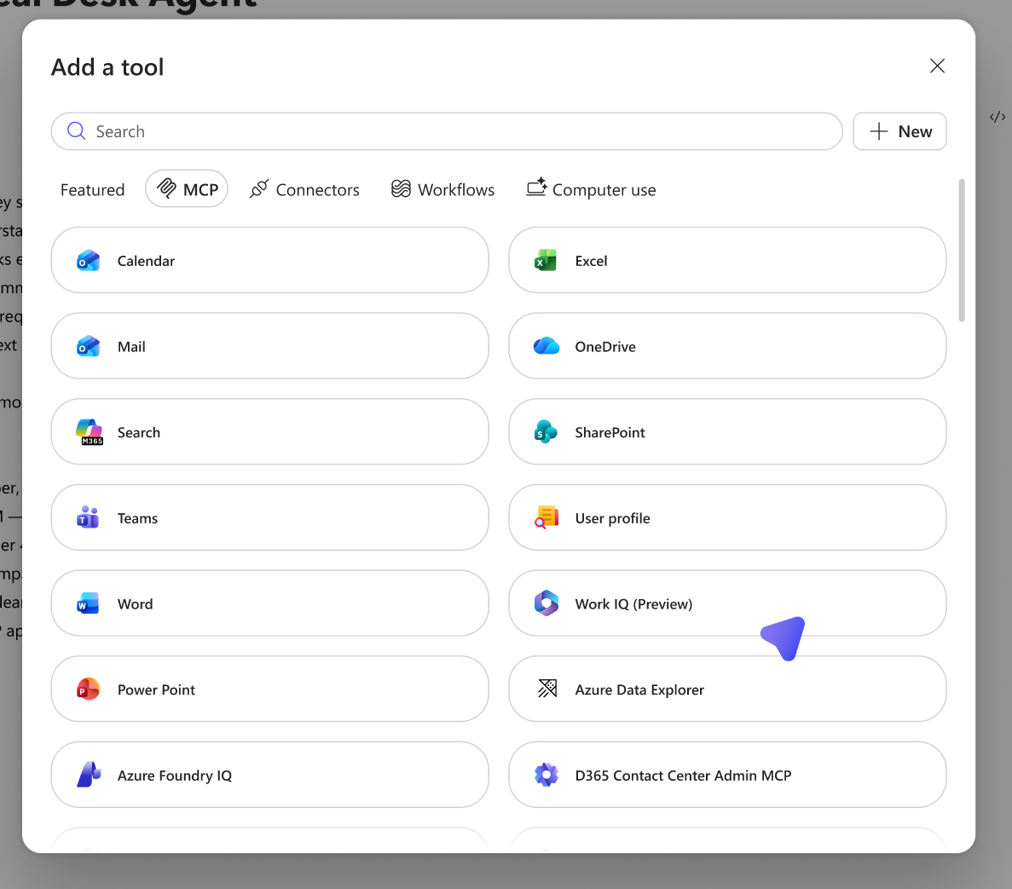Select the Word tool label
Screen dimensions: 1012x889
(135, 604)
